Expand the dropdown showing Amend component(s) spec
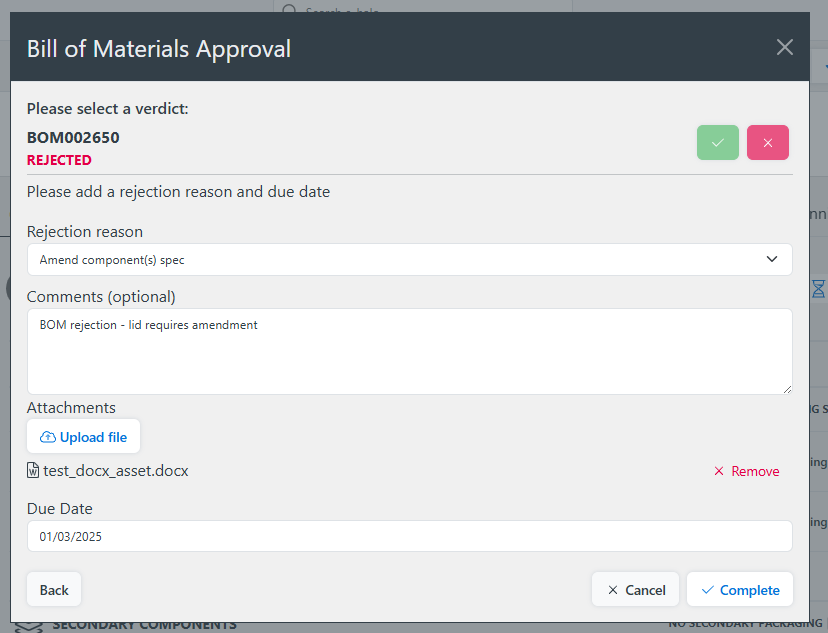Viewport: 828px width, 633px height. tap(771, 258)
